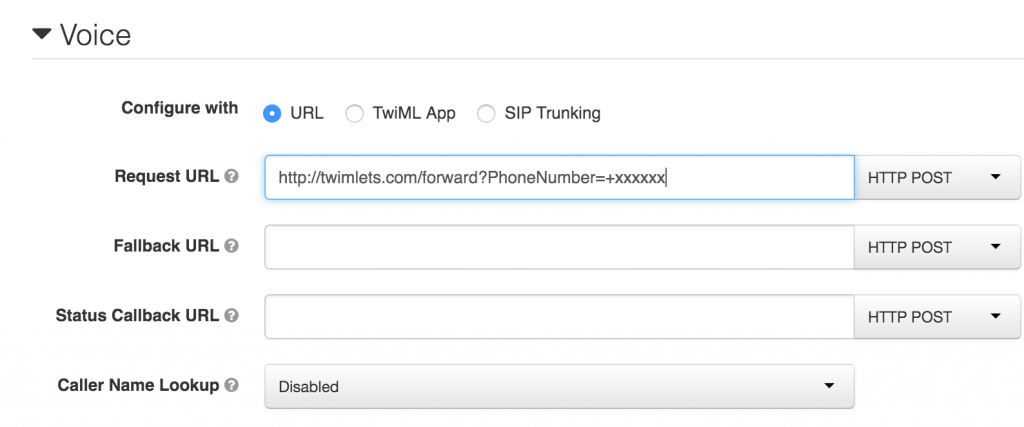
Task: Collapse the Voice section triangle
Action: [41, 35]
